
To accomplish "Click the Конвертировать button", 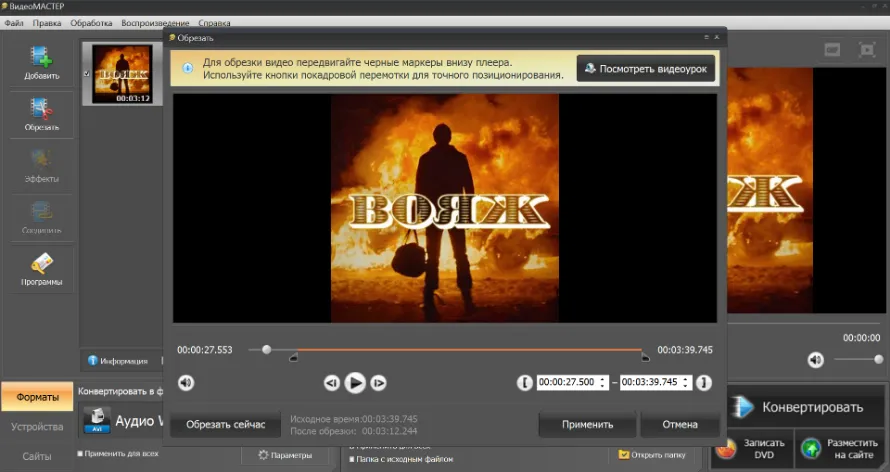I will [x=805, y=407].
